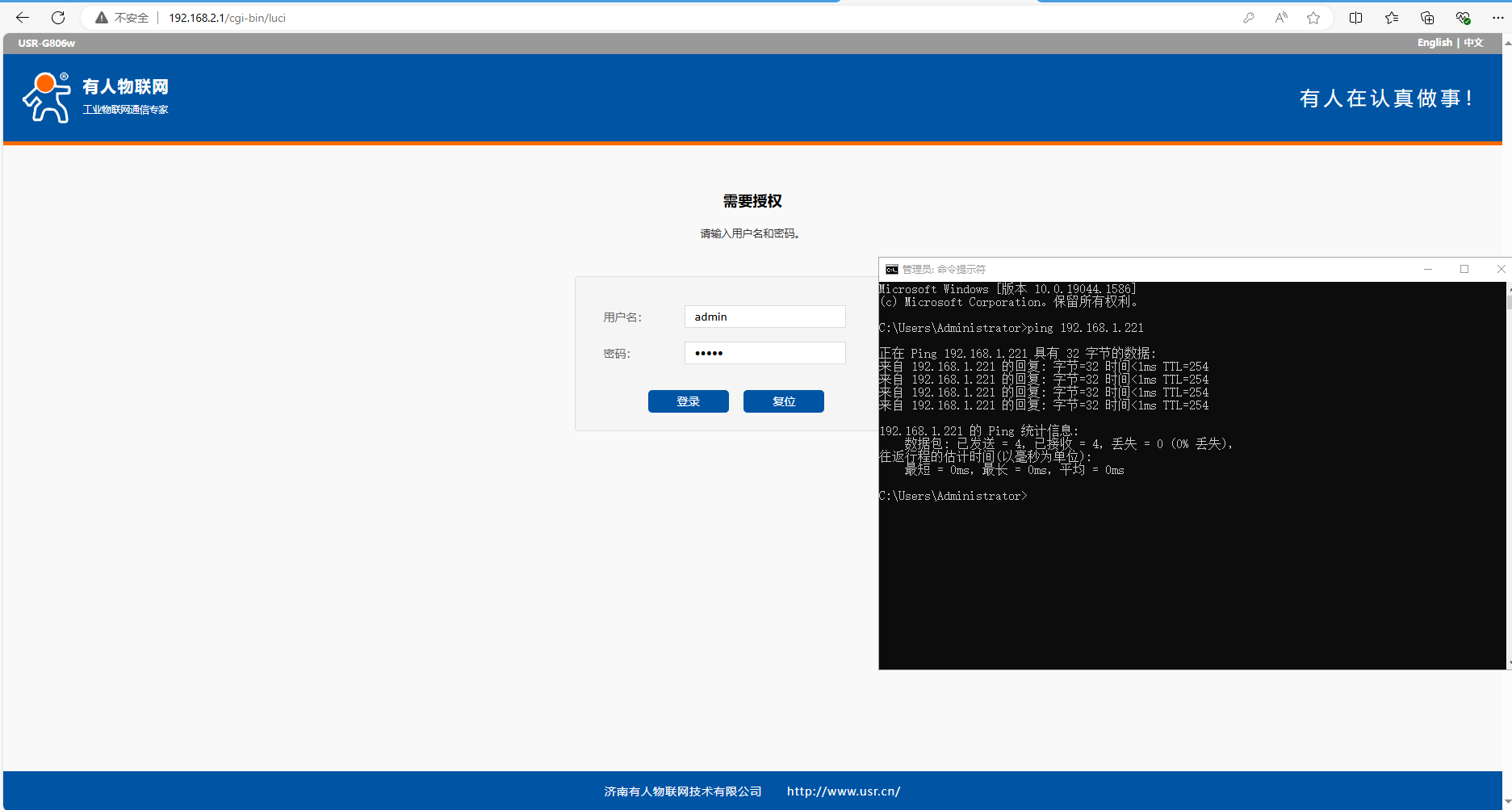The height and width of the screenshot is (810, 1512).
Task: Click into the password field
Action: (764, 353)
